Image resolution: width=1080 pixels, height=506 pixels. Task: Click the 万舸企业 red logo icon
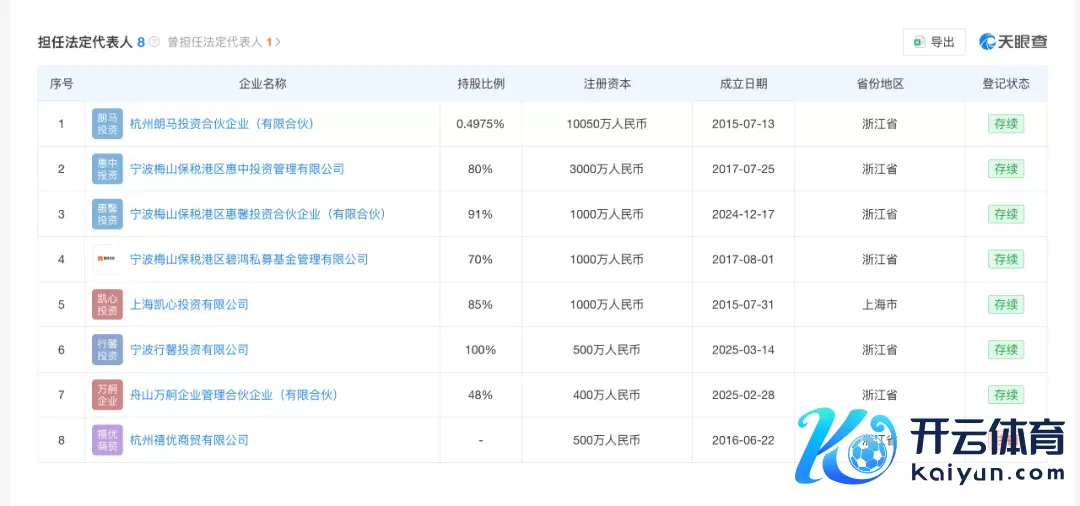coord(107,395)
